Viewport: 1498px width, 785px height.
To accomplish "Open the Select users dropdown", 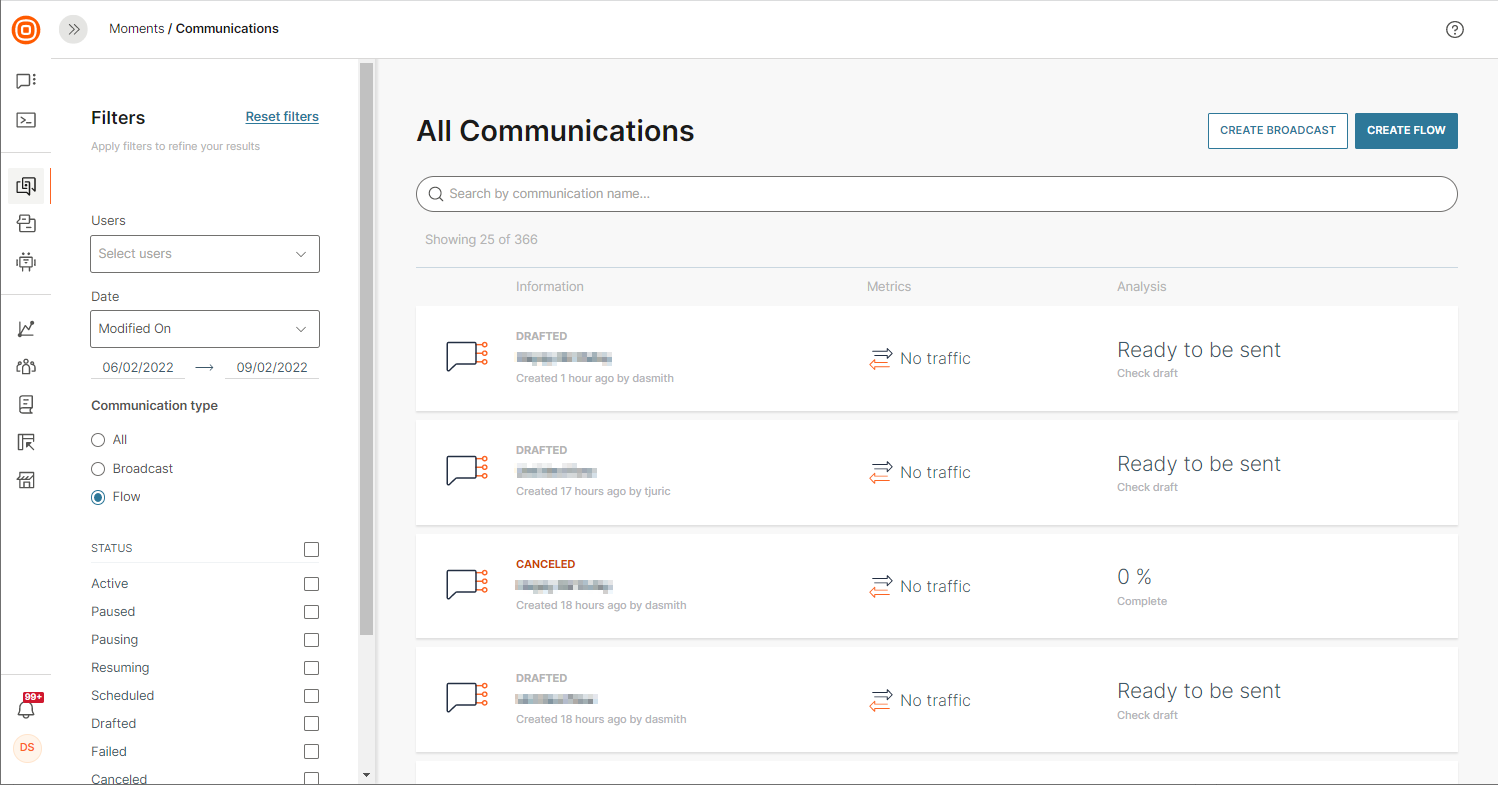I will coord(205,254).
